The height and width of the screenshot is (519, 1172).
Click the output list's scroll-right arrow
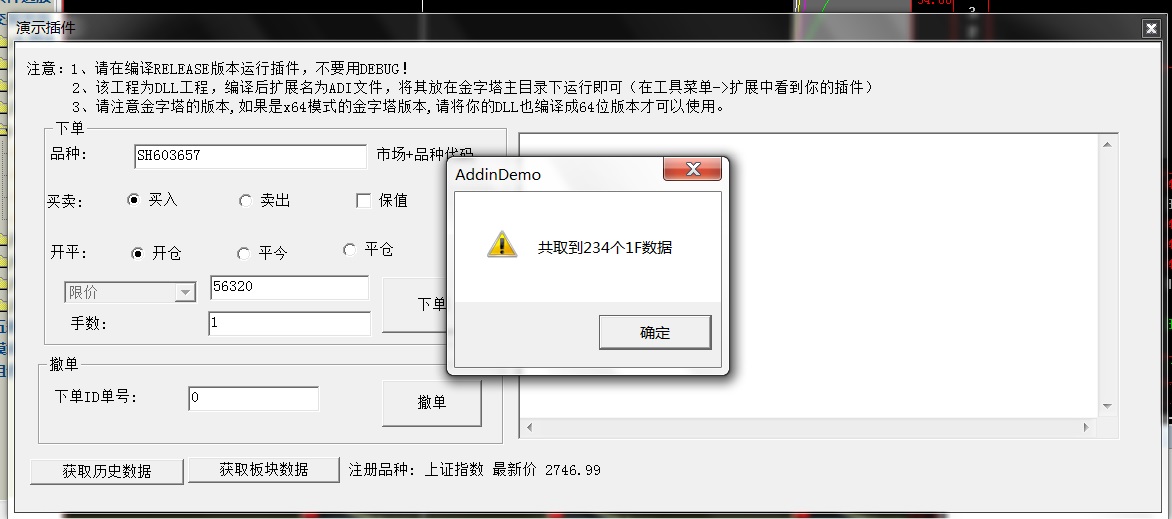(x=1086, y=427)
